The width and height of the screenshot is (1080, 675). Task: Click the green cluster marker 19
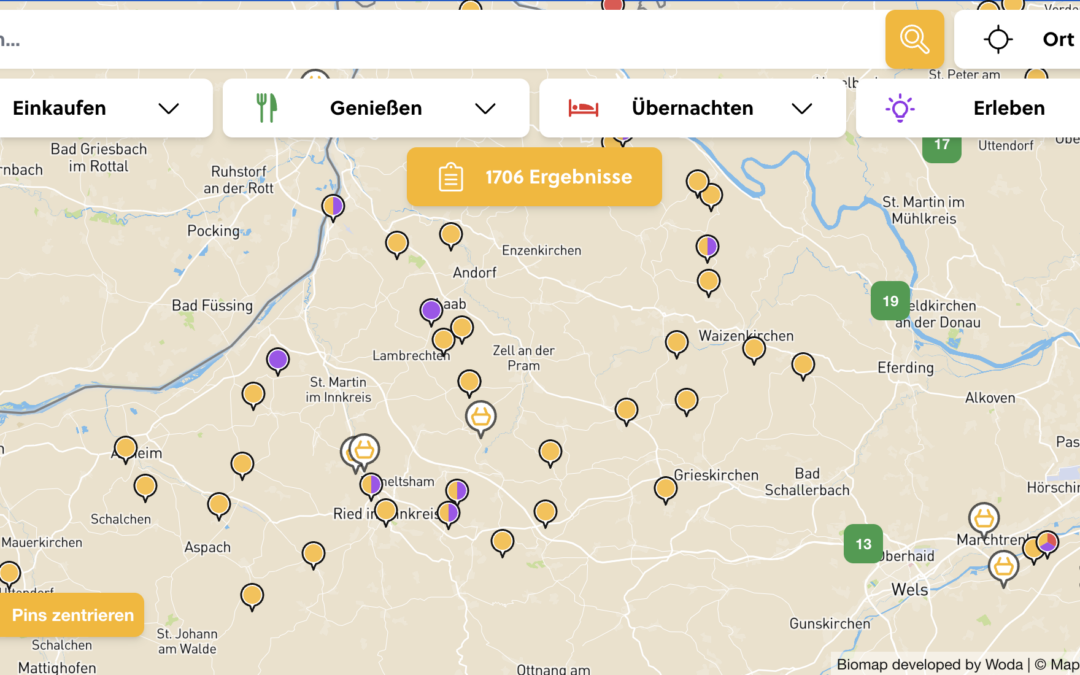[x=890, y=301]
